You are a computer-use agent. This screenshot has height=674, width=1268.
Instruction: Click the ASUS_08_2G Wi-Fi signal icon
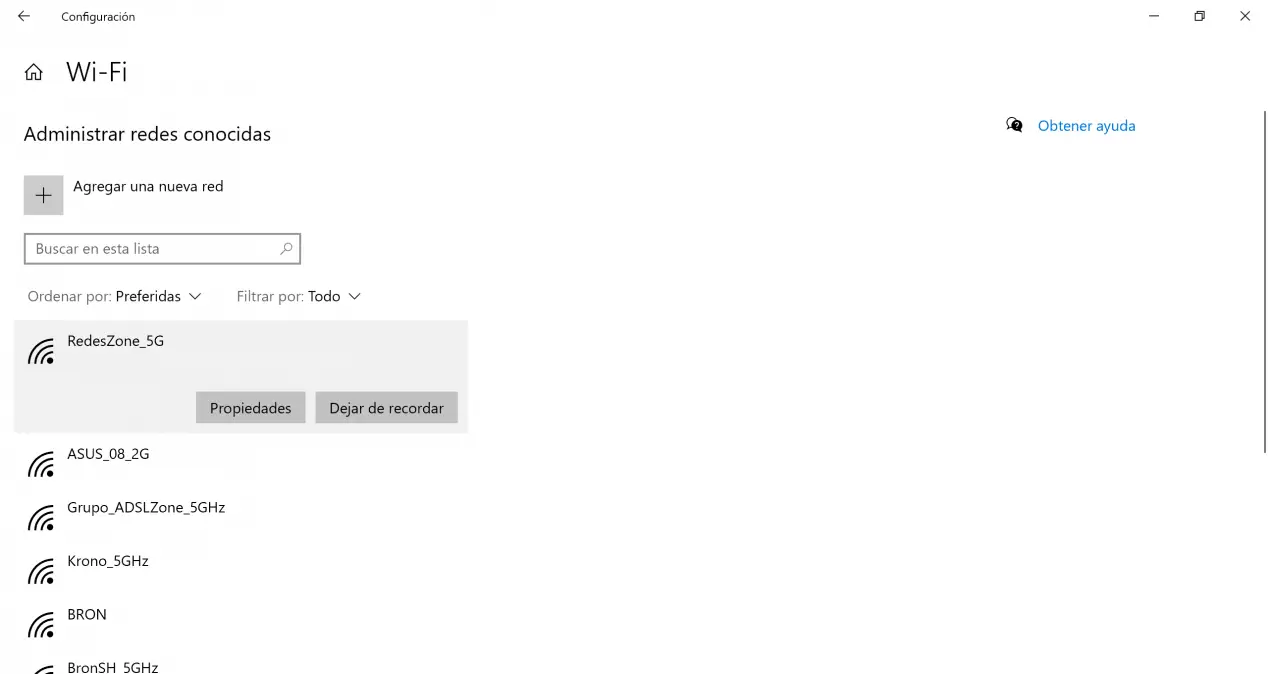(x=41, y=465)
